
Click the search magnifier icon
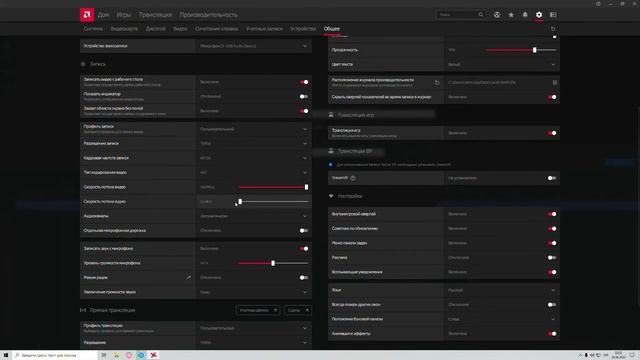481,15
